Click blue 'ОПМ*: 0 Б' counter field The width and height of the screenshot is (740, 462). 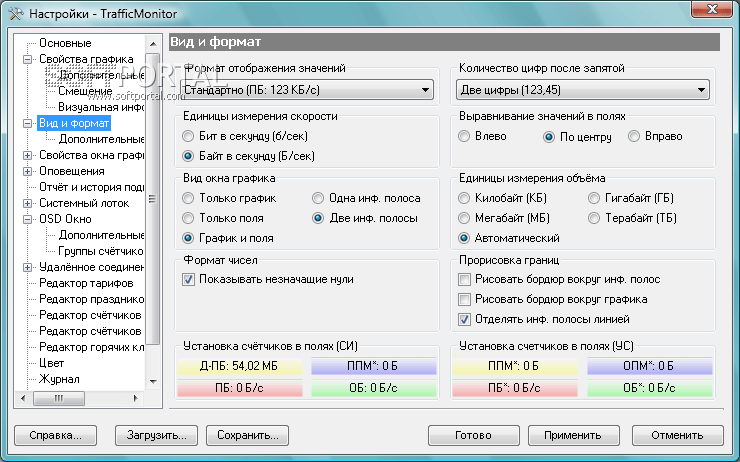(x=649, y=366)
